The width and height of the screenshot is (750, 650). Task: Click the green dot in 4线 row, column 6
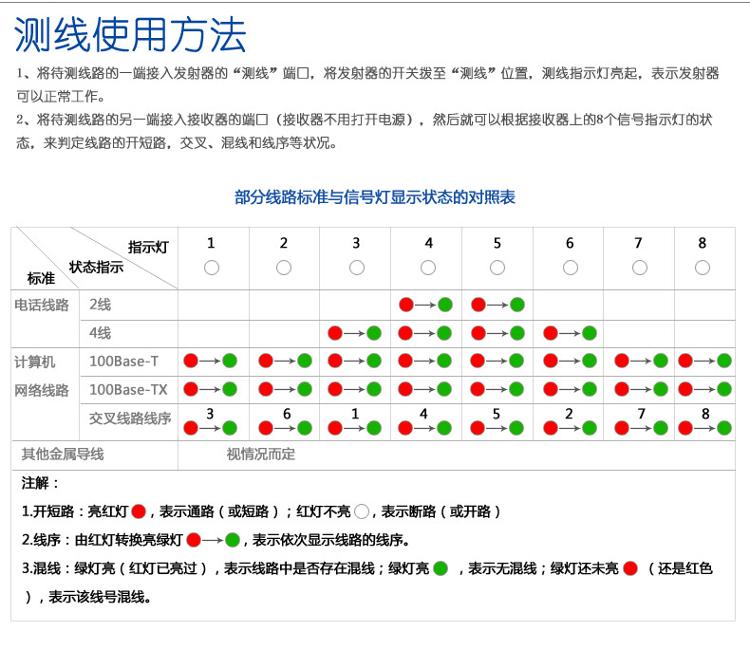click(589, 333)
